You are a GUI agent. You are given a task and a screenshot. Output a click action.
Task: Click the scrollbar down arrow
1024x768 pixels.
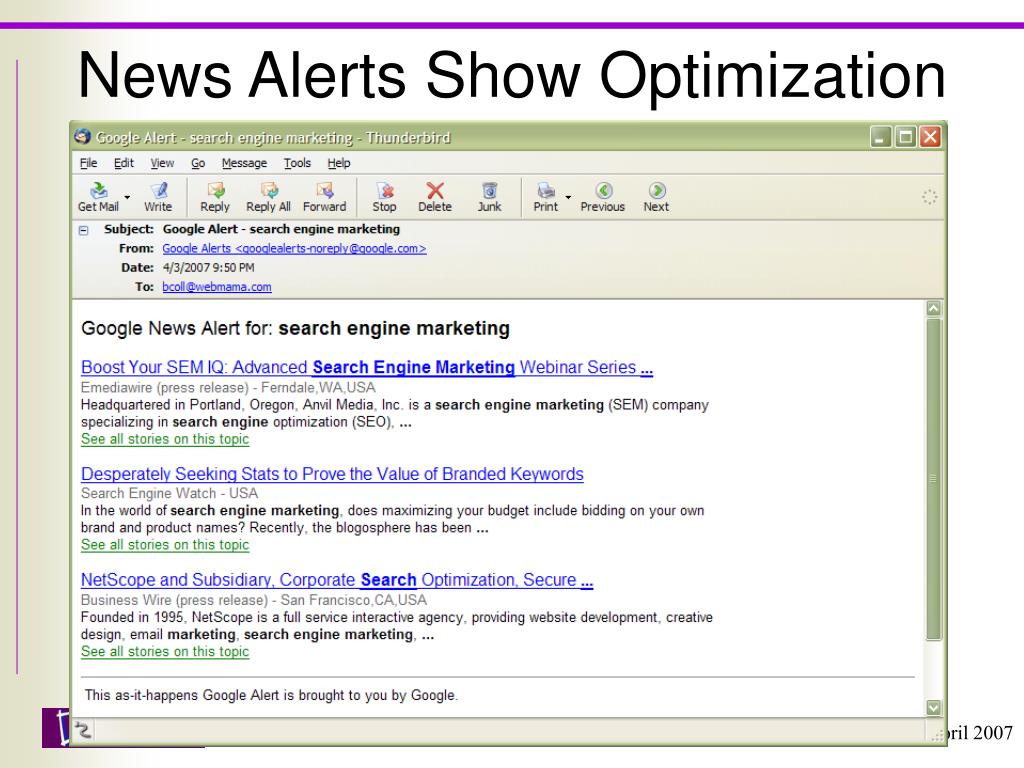pyautogui.click(x=934, y=707)
